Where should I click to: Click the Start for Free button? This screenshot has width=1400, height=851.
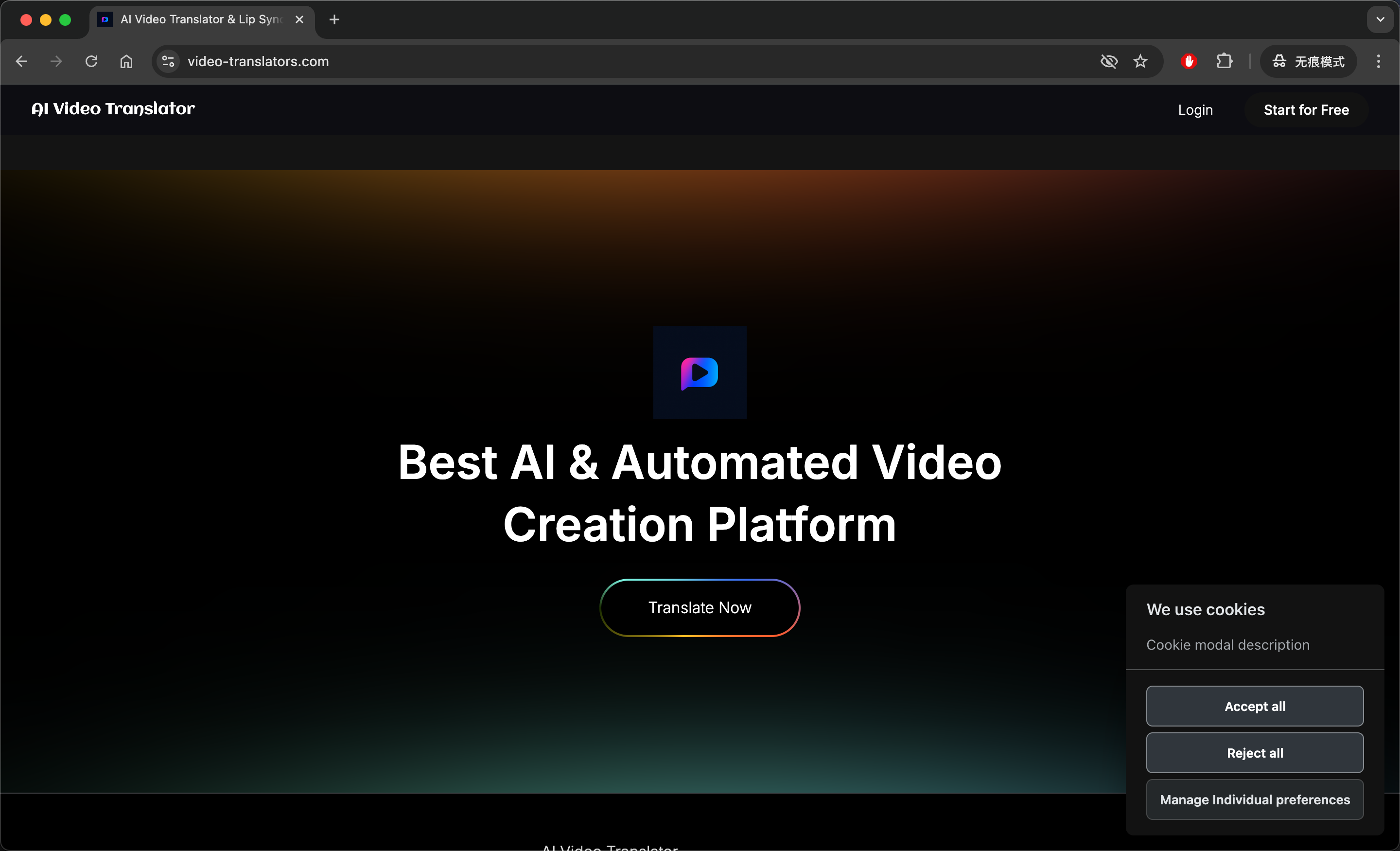1306,110
